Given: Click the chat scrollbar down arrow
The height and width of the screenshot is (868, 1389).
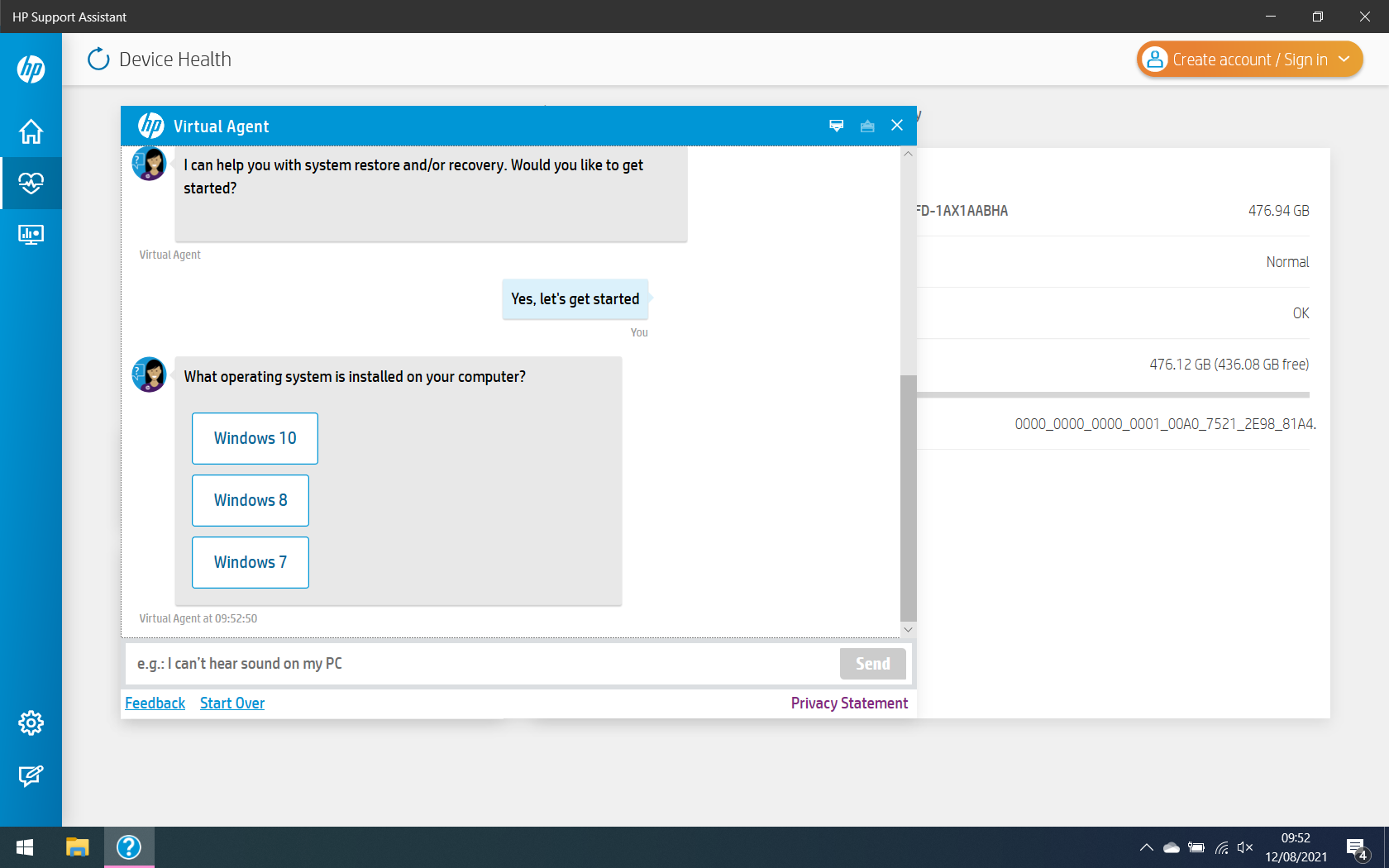Looking at the screenshot, I should 908,630.
